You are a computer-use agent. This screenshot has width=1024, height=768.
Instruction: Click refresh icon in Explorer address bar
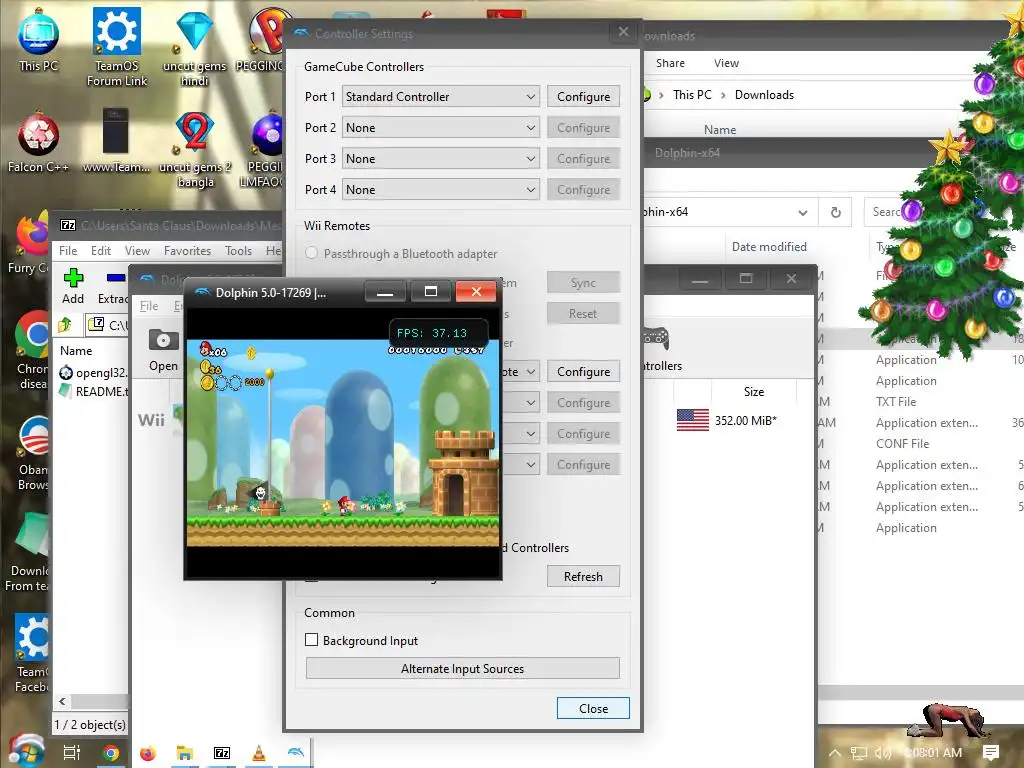pos(835,212)
